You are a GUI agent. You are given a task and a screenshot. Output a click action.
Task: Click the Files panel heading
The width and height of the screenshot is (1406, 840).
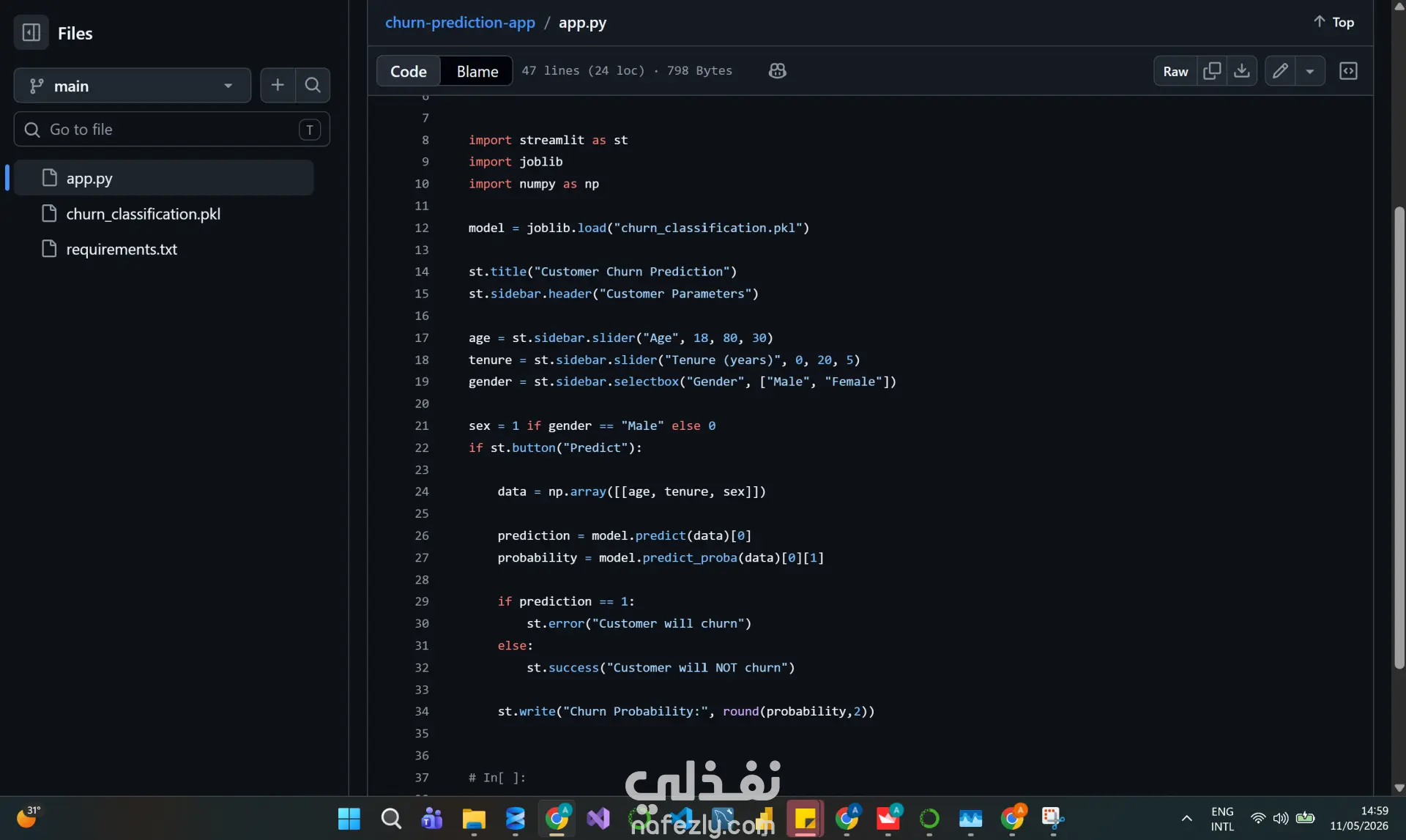point(75,33)
